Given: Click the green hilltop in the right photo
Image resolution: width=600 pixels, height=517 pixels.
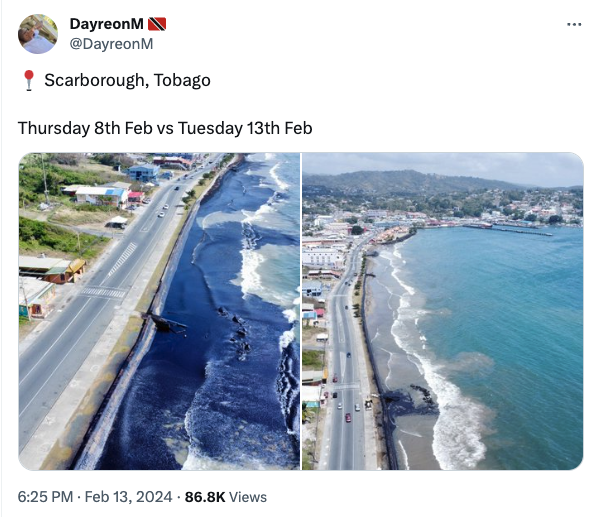Looking at the screenshot, I should (x=402, y=179).
